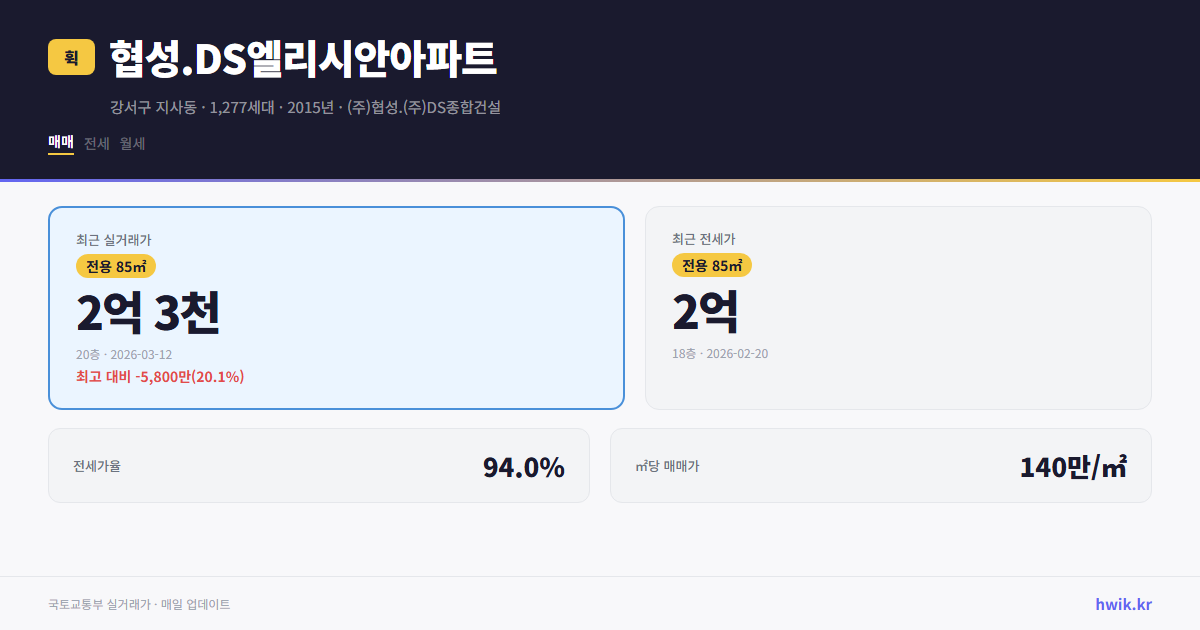Open the hwik.kr site logo link
Image resolution: width=1200 pixels, height=630 pixels.
point(1122,603)
